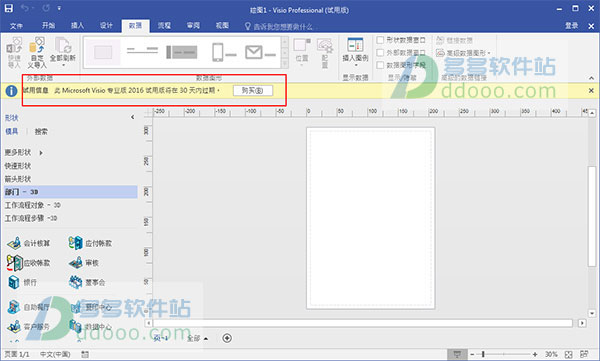The image size is (600, 361).
Task: Enable the 数据图形字段 checkbox
Action: pyautogui.click(x=380, y=65)
